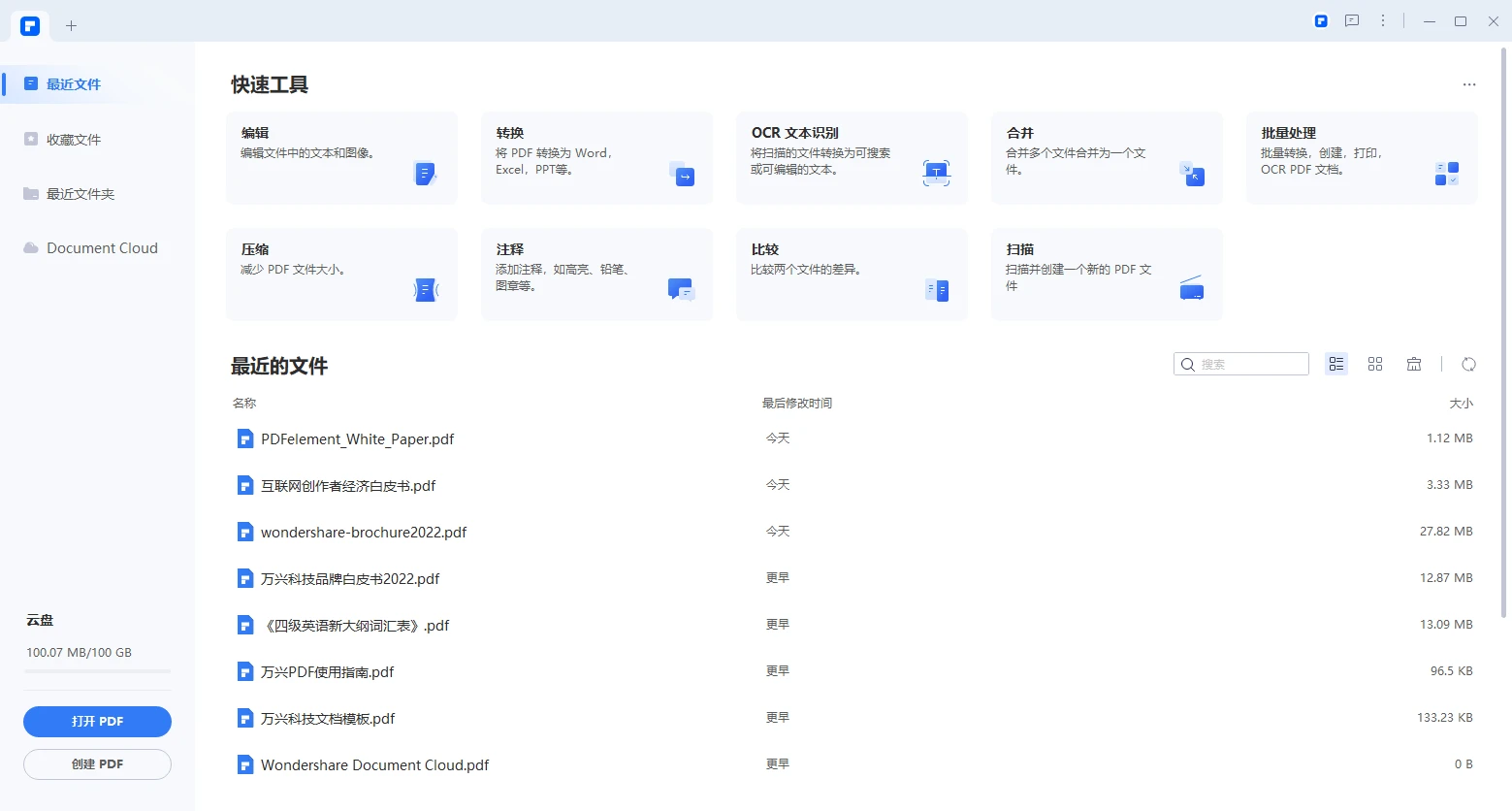Open the feedback bubble icon in titlebar
Screen dimensions: 1512x811
pos(1351,20)
